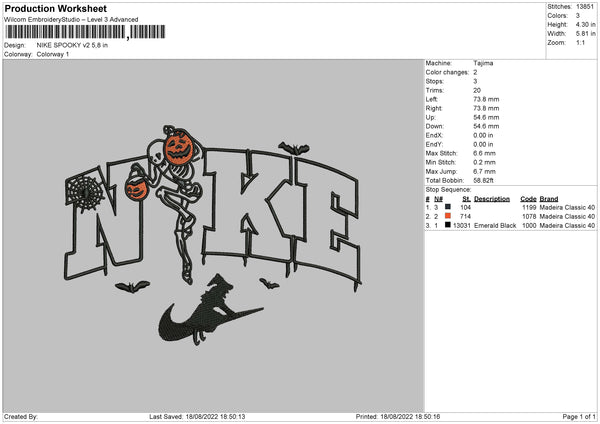600x424 pixels.
Task: Select the Stops value 3
Action: click(475, 81)
